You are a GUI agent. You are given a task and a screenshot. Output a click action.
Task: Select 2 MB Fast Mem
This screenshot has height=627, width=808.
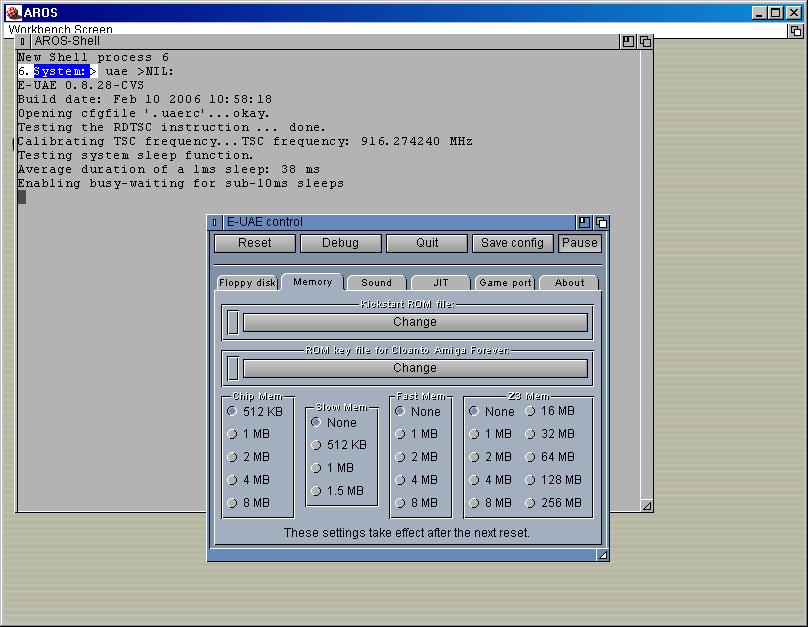point(400,457)
